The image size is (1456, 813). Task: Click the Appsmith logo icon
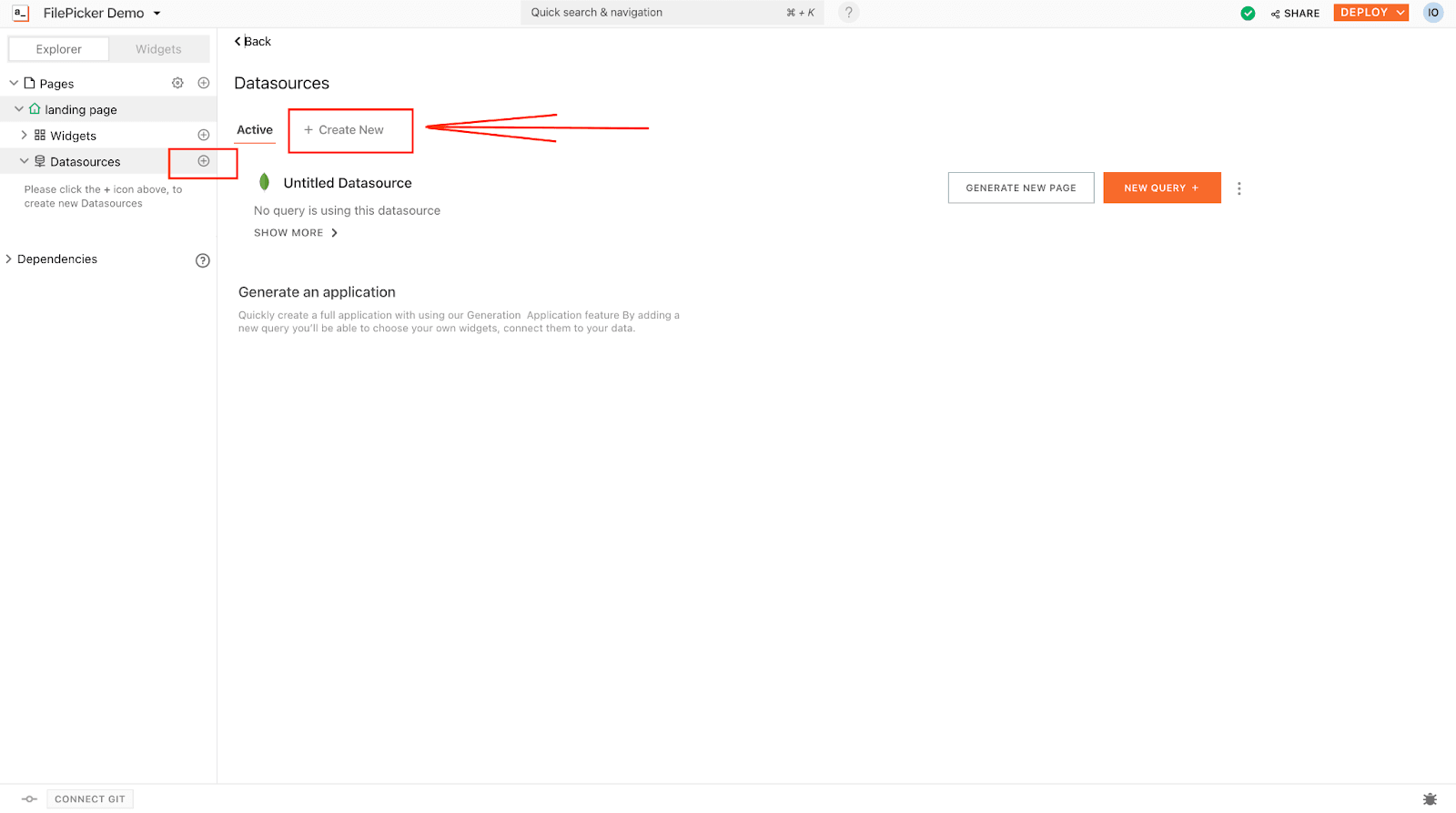click(20, 14)
